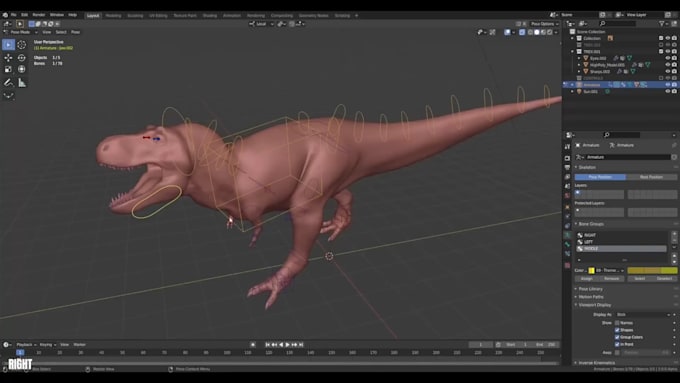Image resolution: width=680 pixels, height=383 pixels.
Task: Switch to the Animation workspace tab
Action: [x=232, y=16]
